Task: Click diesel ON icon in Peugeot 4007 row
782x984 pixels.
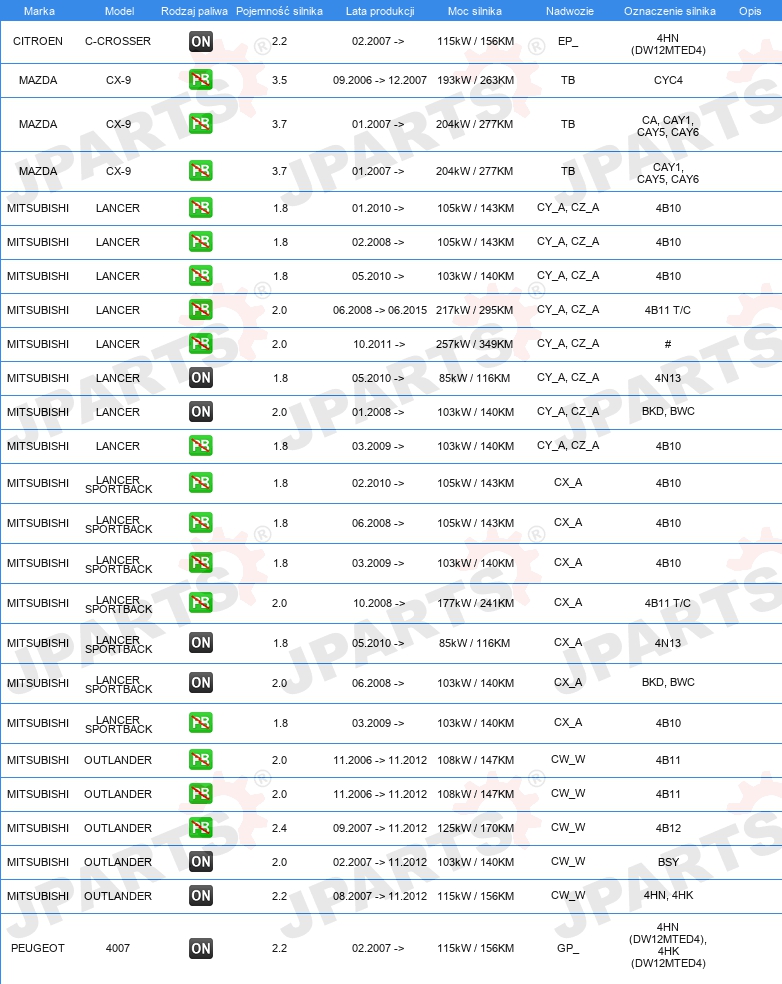Action: point(201,948)
